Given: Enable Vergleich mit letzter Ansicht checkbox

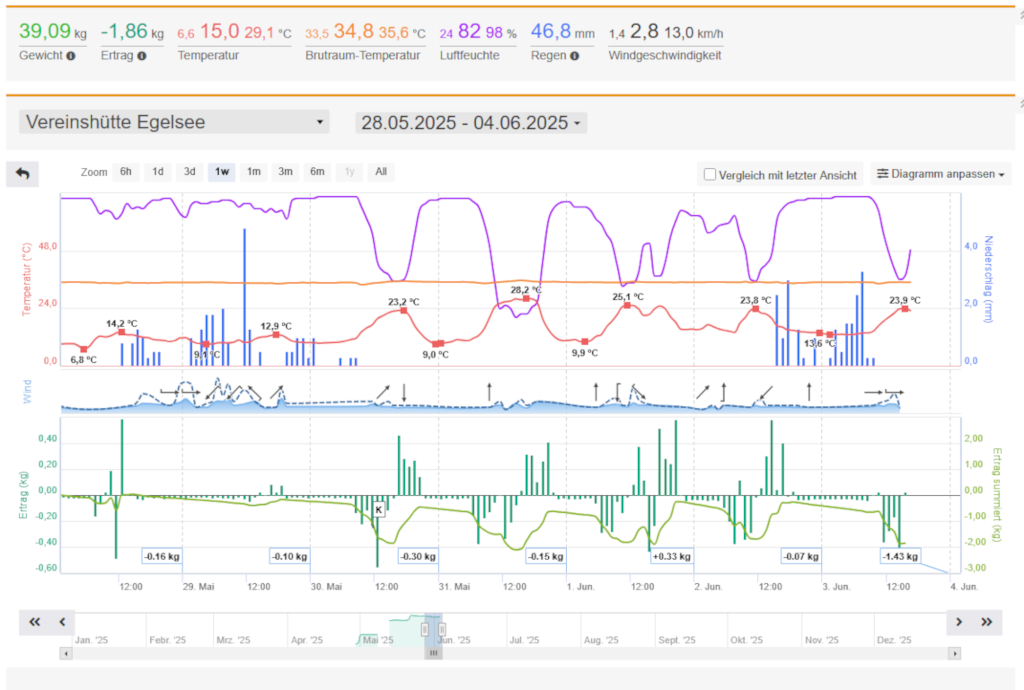Looking at the screenshot, I should pos(710,175).
